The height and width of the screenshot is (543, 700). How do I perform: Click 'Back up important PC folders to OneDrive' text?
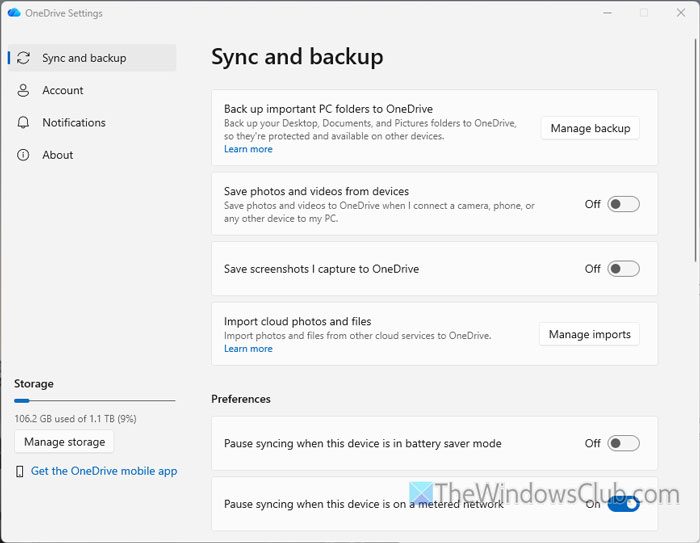pos(328,109)
